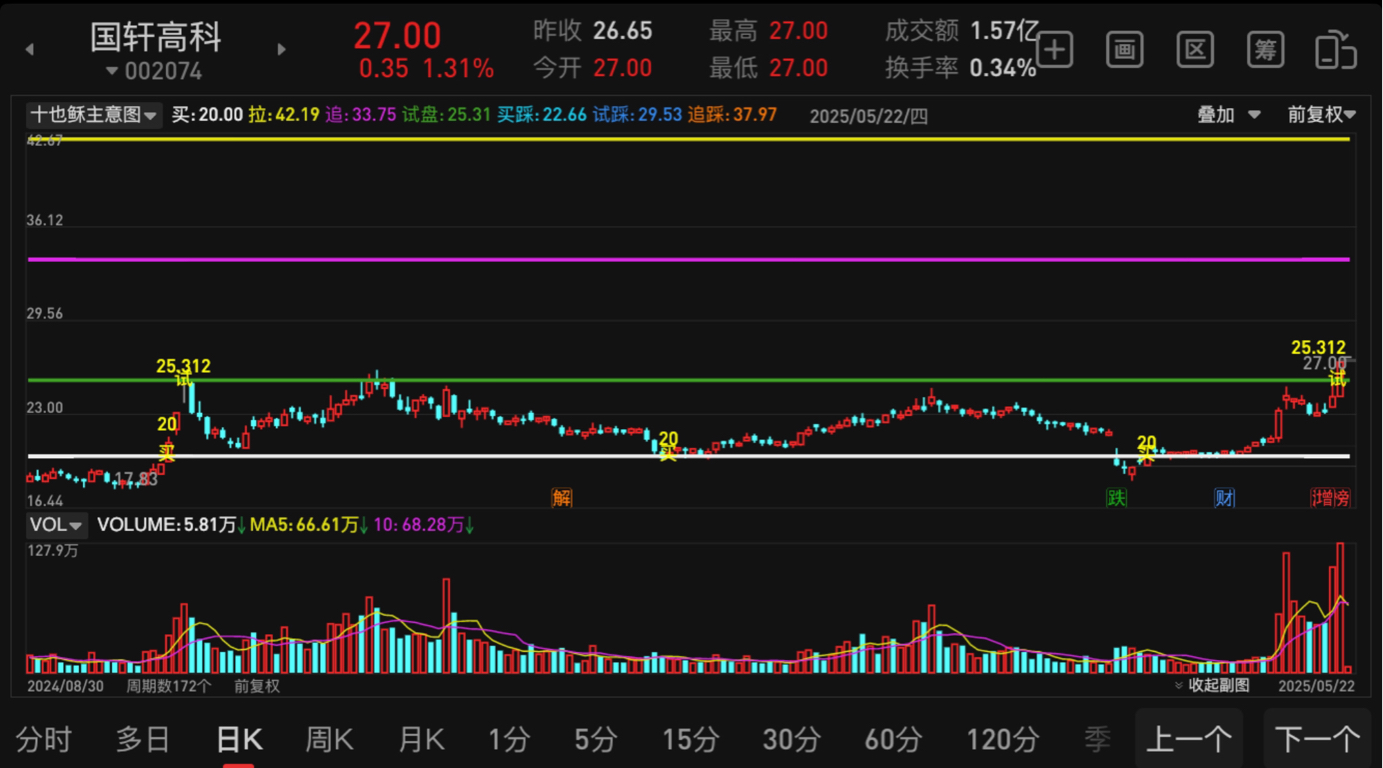The height and width of the screenshot is (768, 1383).
Task: Toggle the screen rotate layout icon
Action: (x=1335, y=49)
